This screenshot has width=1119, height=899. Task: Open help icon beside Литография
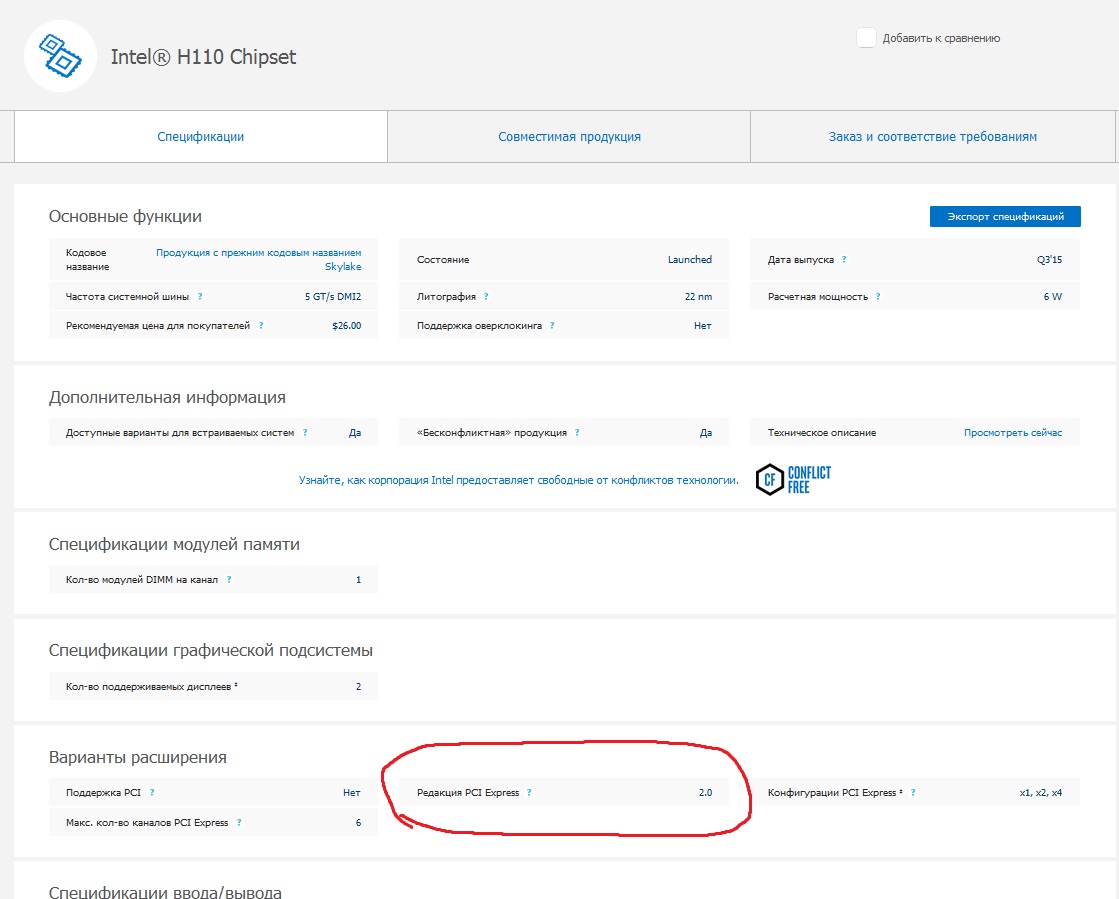click(x=486, y=296)
